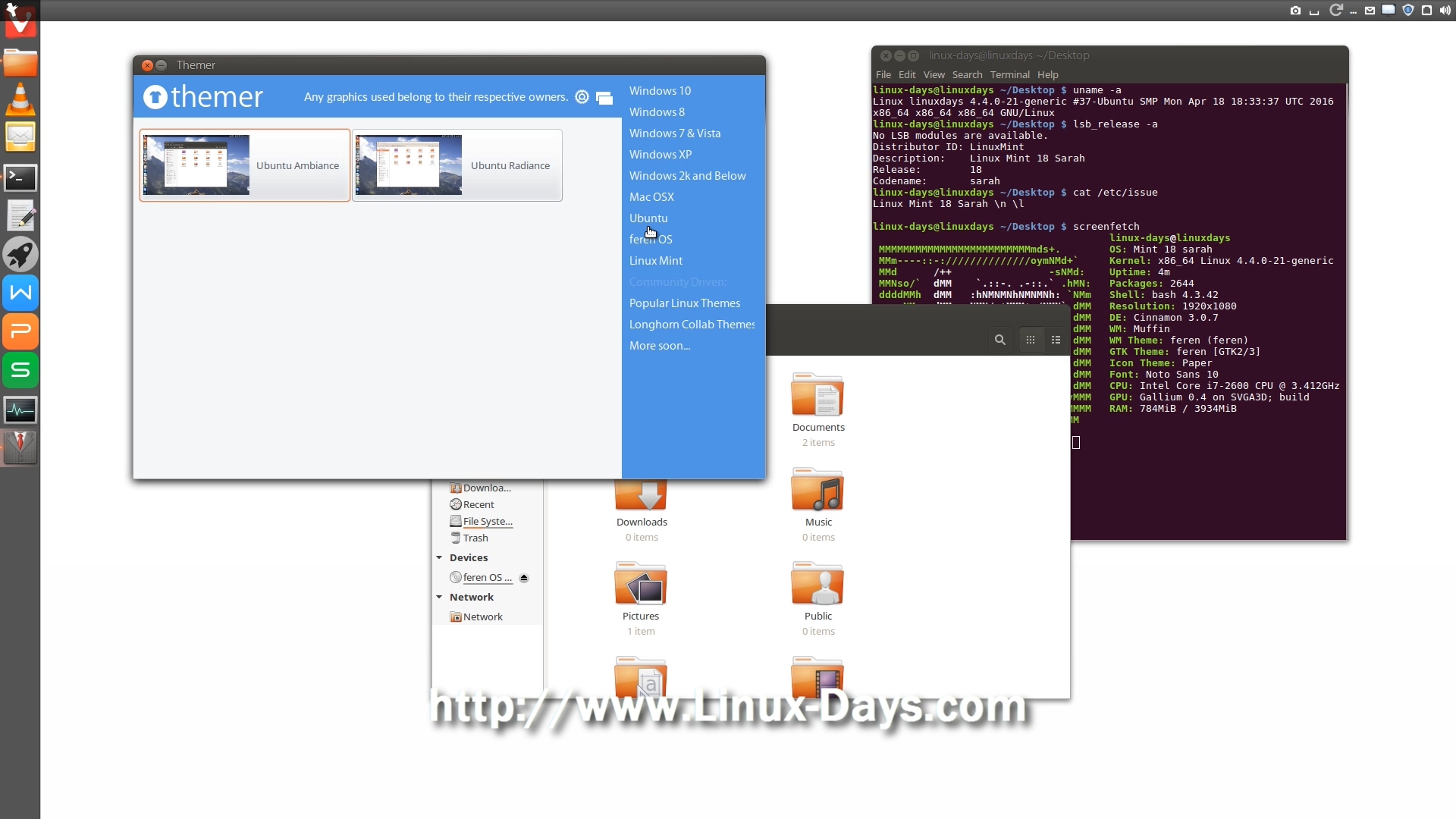Open the terminal Help menu

coord(1048,74)
